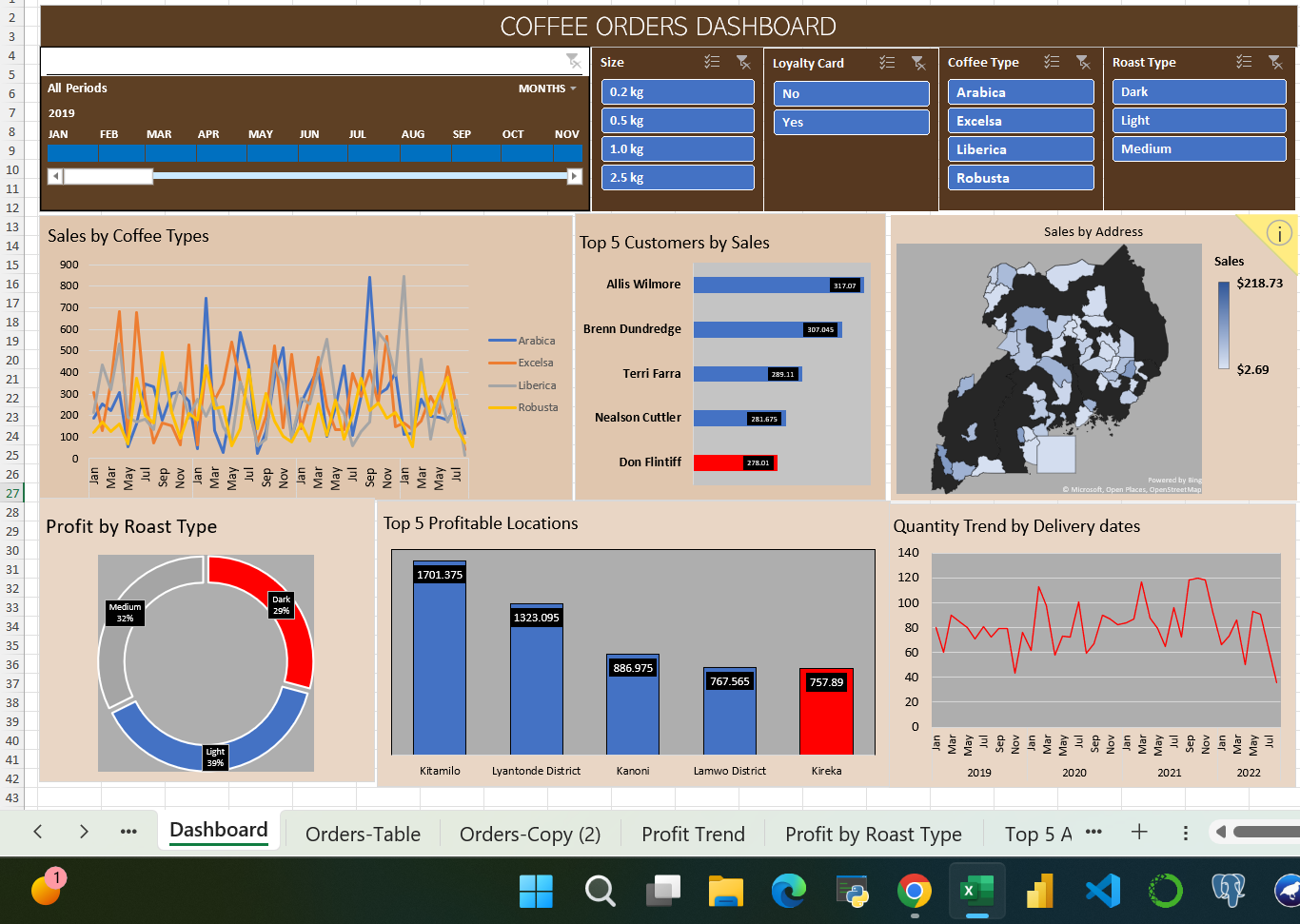
Task: Open the Profit Trend sheet
Action: click(693, 834)
